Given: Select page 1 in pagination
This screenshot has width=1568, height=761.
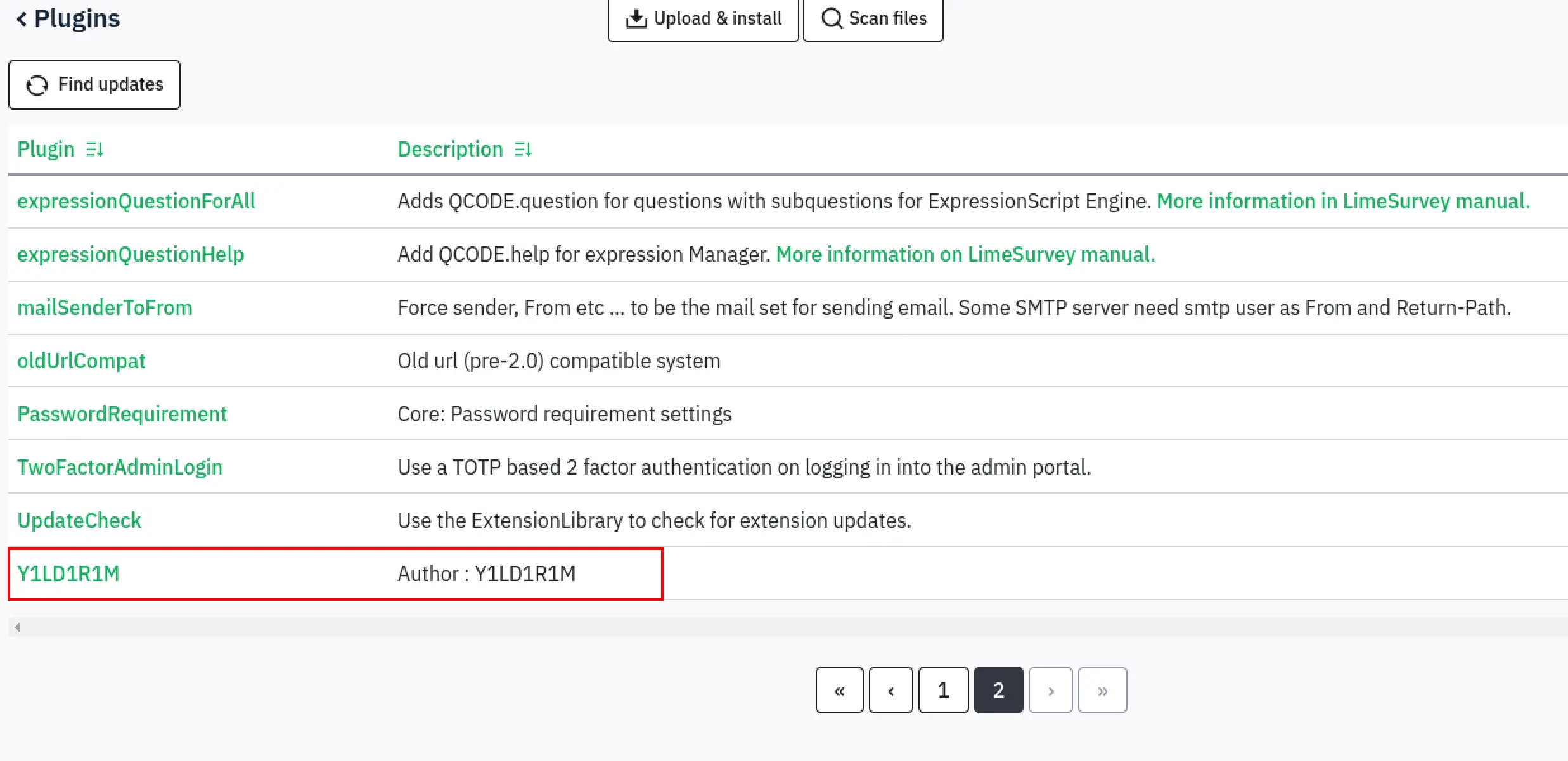Looking at the screenshot, I should (x=943, y=690).
